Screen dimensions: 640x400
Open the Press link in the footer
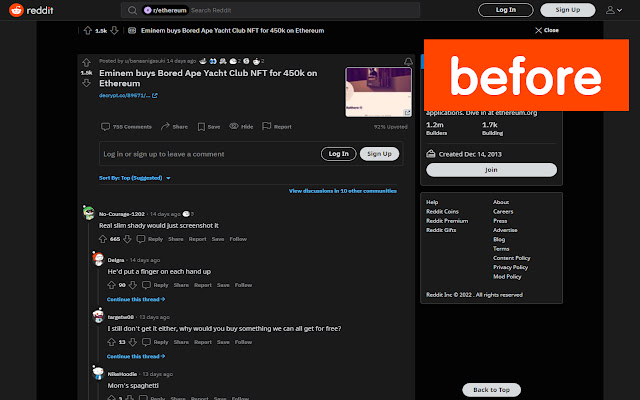[500, 221]
